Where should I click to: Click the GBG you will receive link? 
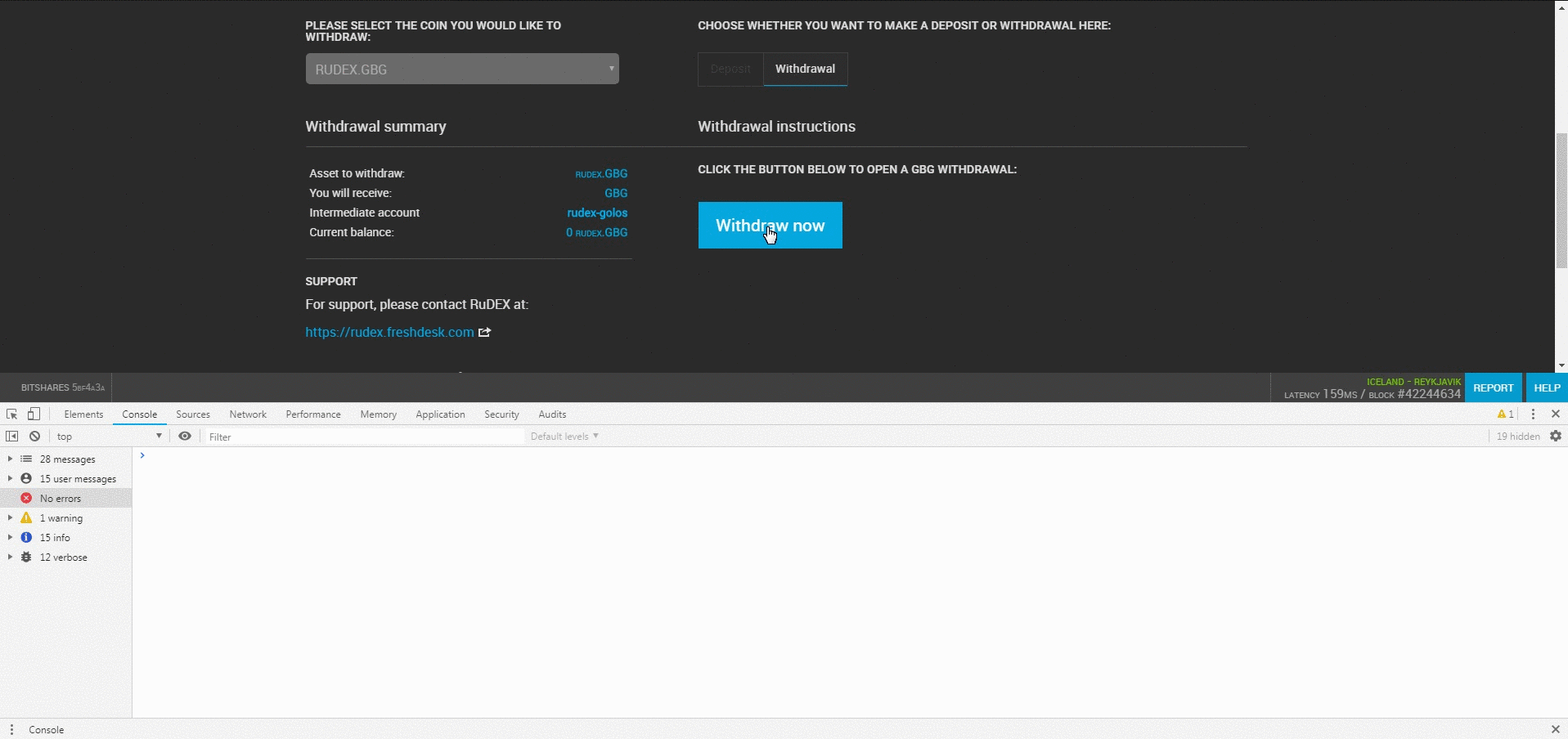click(616, 193)
